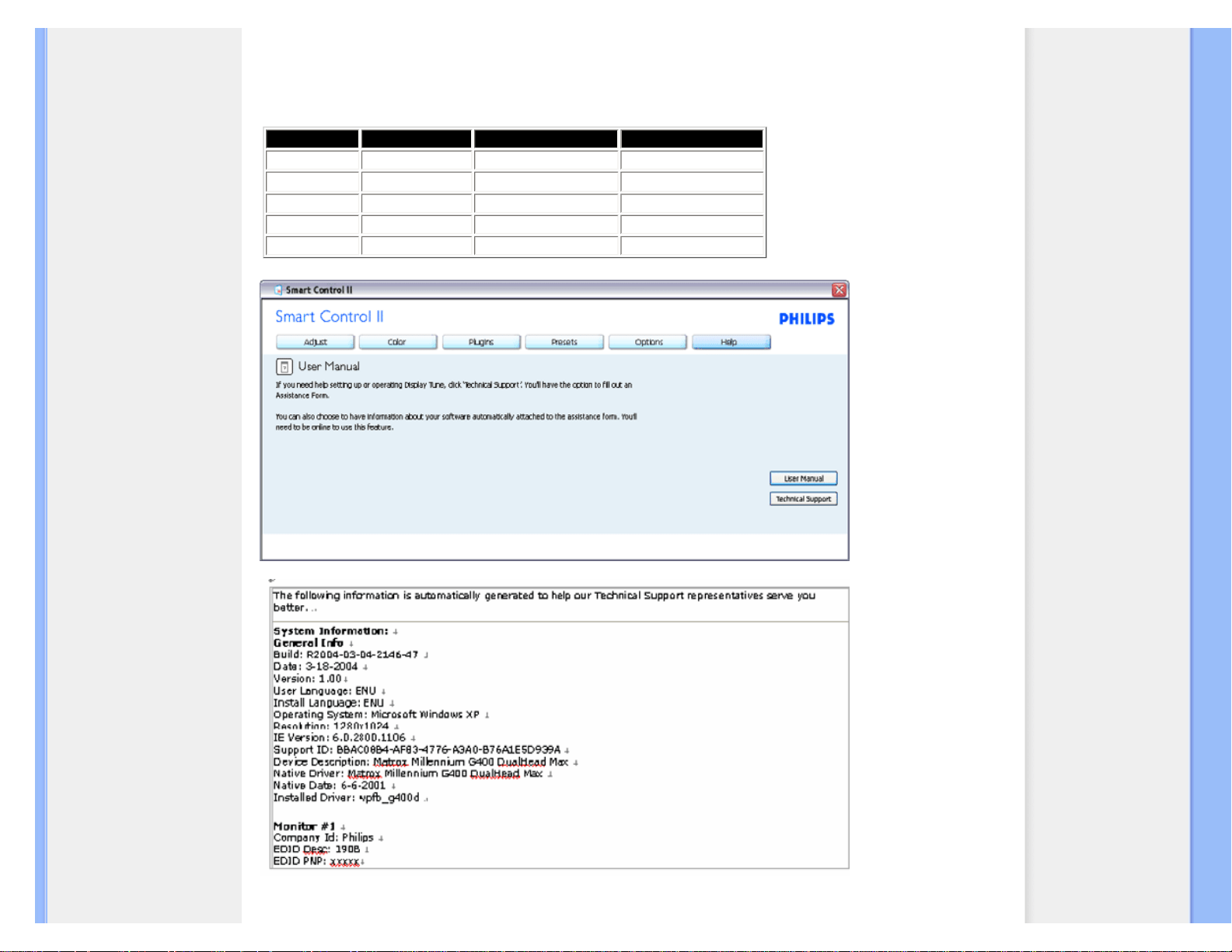The height and width of the screenshot is (952, 1232).
Task: Close the Smart Control II window
Action: coord(839,290)
